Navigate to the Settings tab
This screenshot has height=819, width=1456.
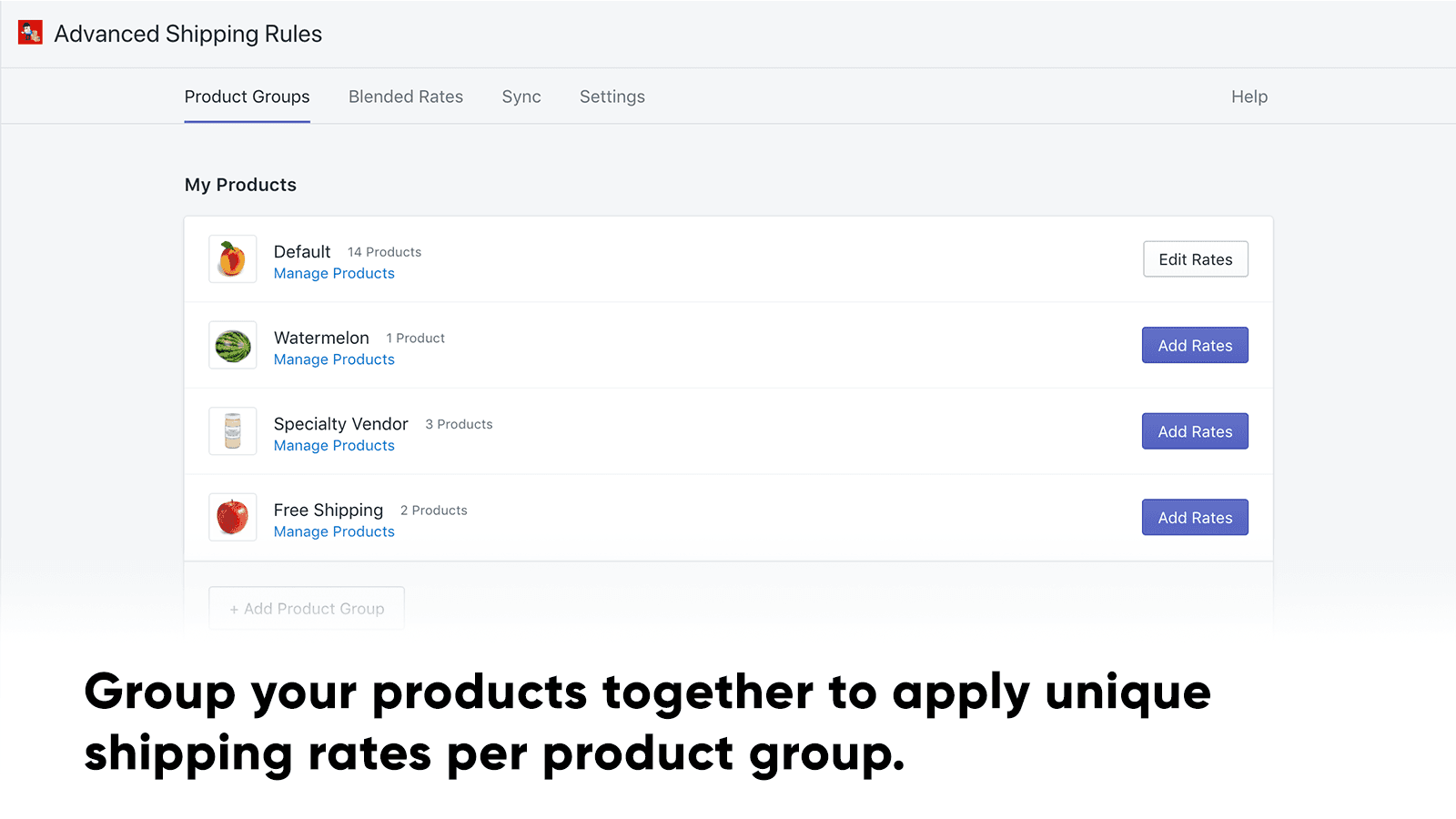[612, 96]
